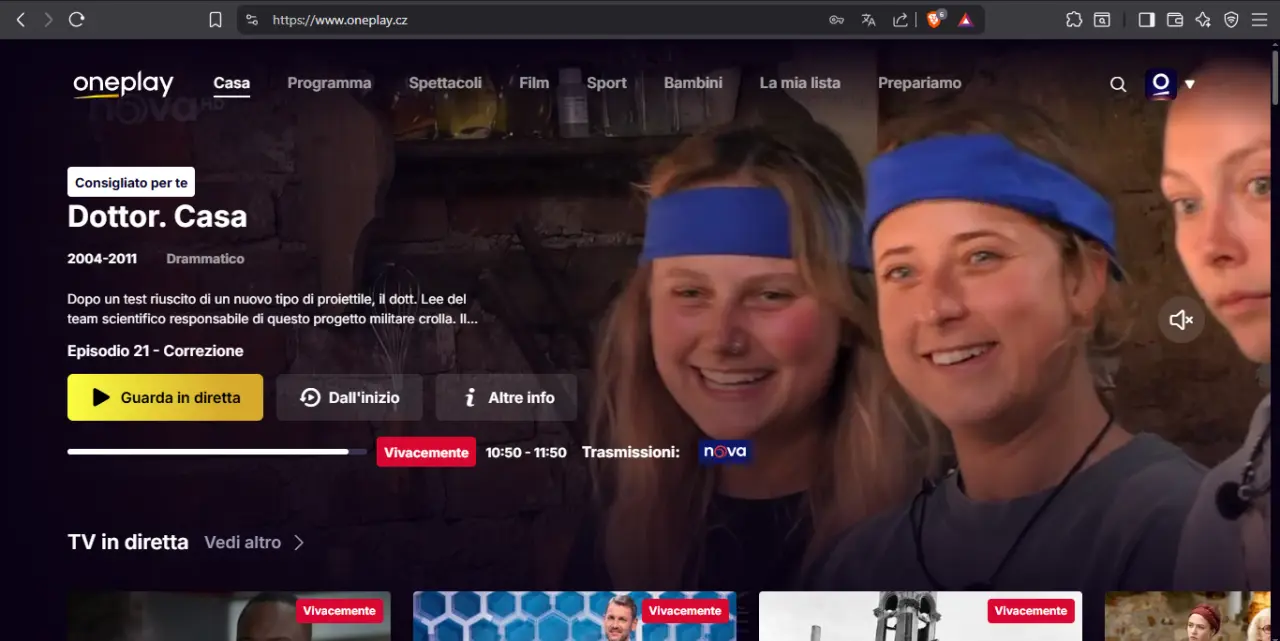Viewport: 1280px width, 641px height.
Task: Click the user profile avatar
Action: [x=1161, y=84]
